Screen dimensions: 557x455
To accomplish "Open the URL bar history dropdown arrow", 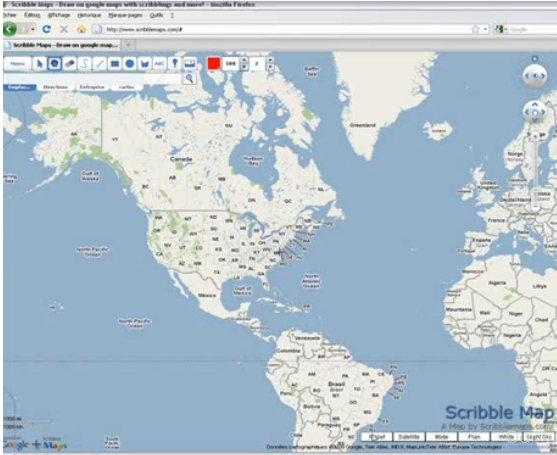I will click(x=486, y=29).
